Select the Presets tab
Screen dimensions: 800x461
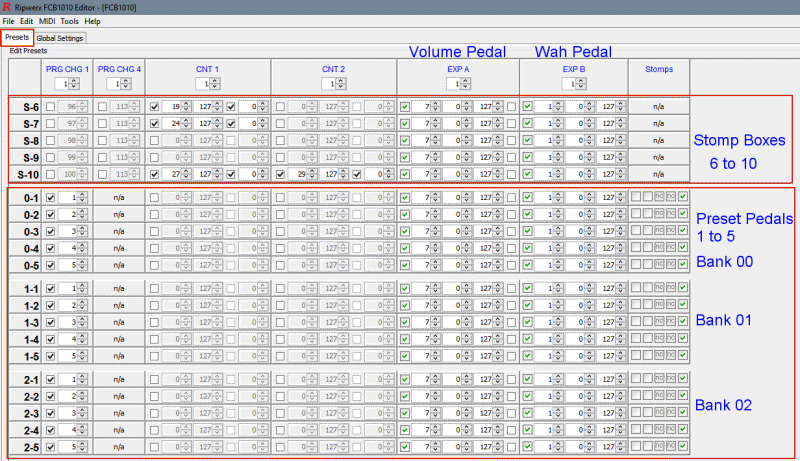tap(17, 38)
